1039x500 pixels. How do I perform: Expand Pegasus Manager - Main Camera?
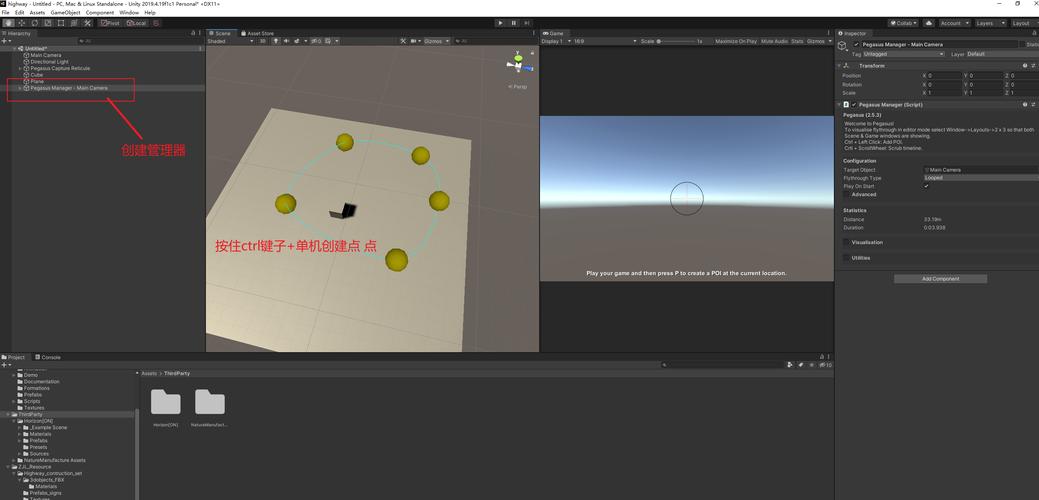tap(20, 88)
